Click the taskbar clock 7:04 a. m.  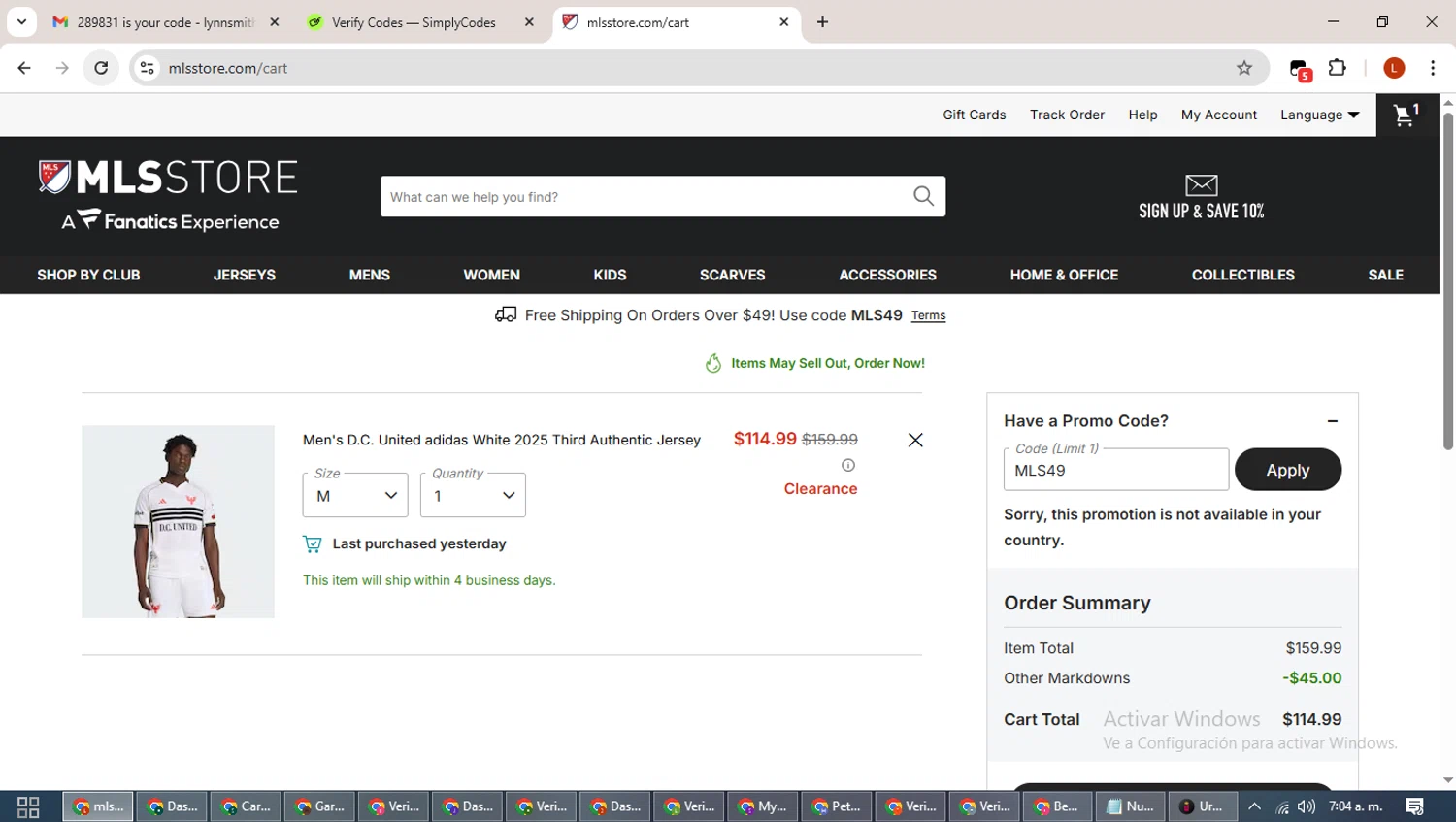(1355, 806)
